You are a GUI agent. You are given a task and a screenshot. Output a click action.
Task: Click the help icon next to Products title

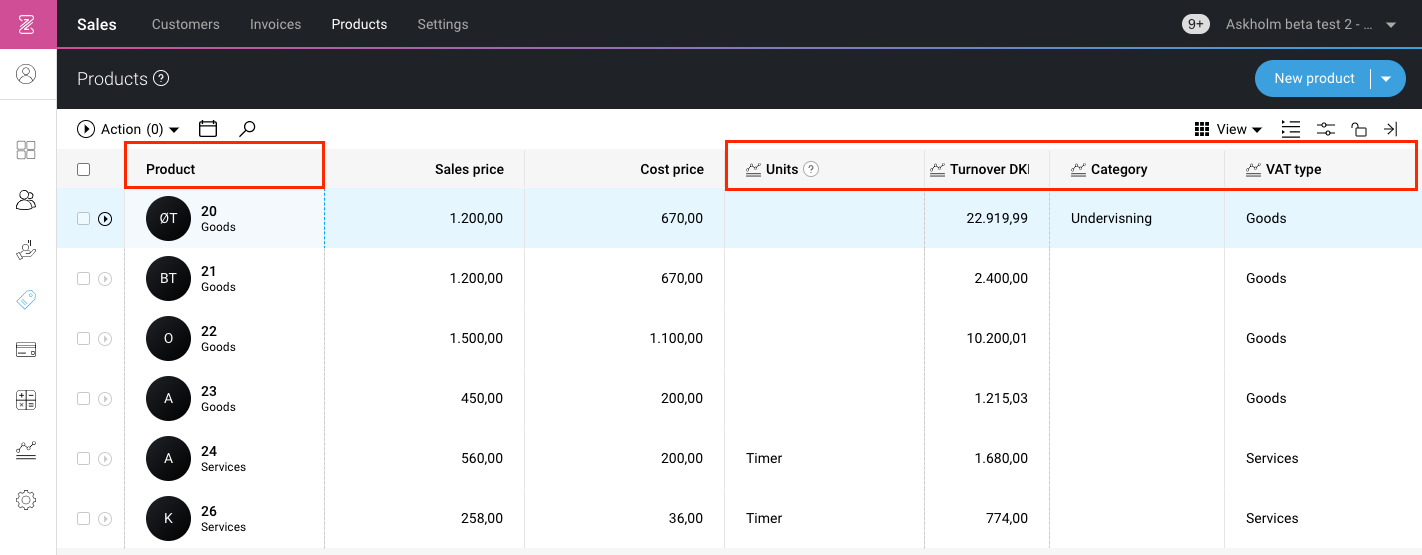tap(161, 78)
